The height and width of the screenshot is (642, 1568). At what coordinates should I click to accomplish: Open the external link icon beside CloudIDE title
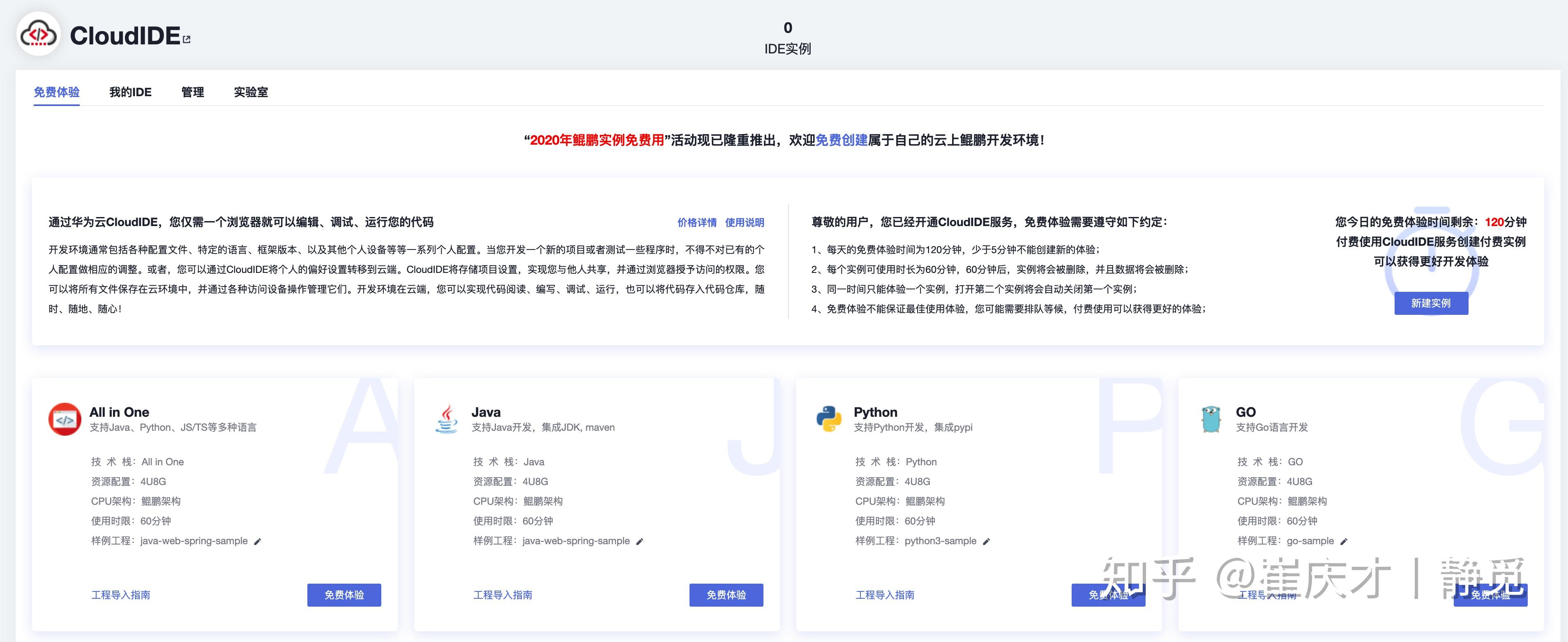point(187,39)
